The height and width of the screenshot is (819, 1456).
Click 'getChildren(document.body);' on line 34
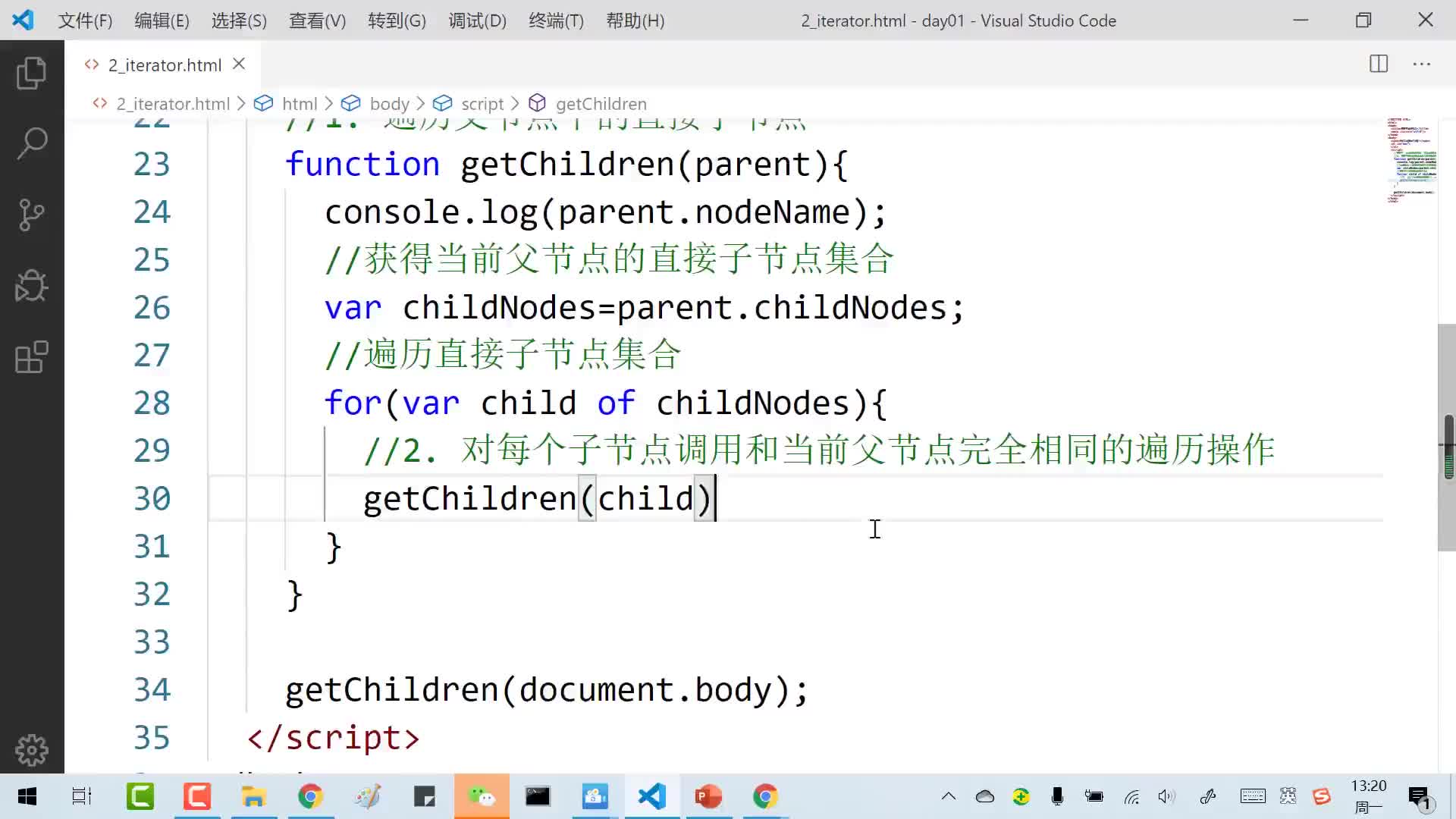pos(547,690)
